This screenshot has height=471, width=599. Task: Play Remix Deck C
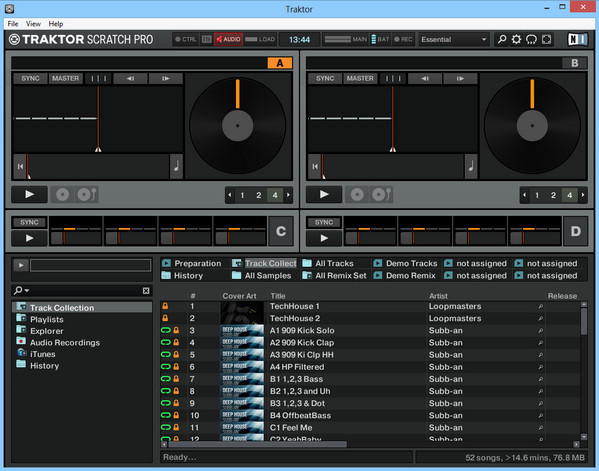pos(29,238)
